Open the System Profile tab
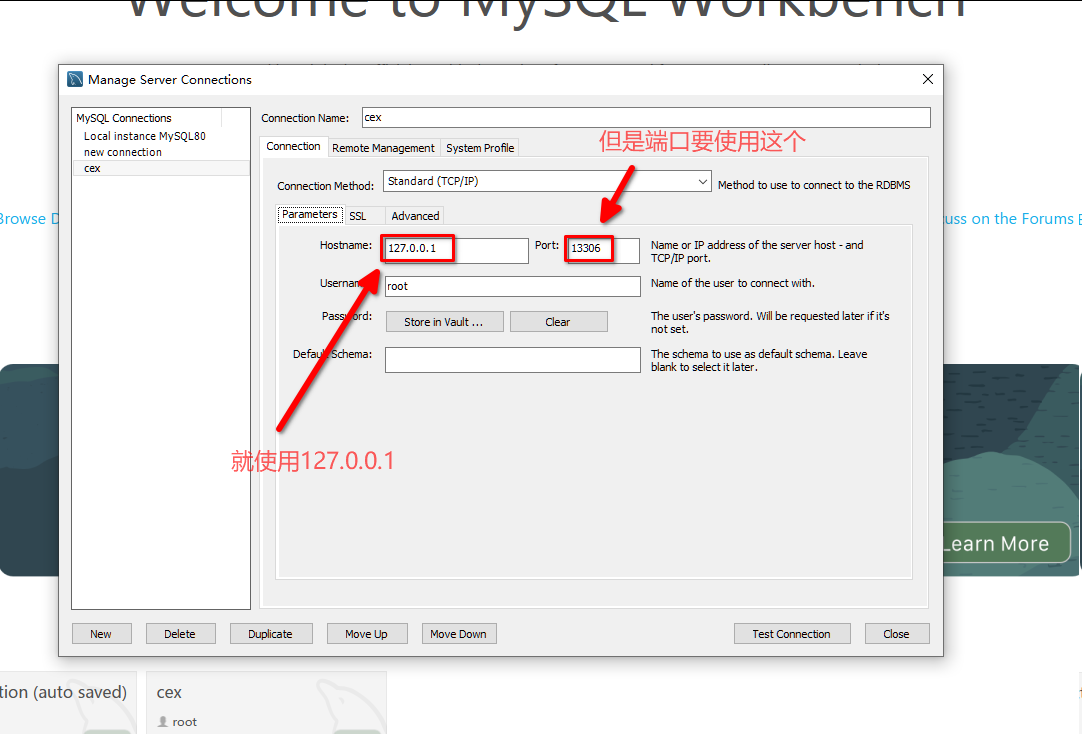Screen dimensions: 1082x734 [480, 148]
